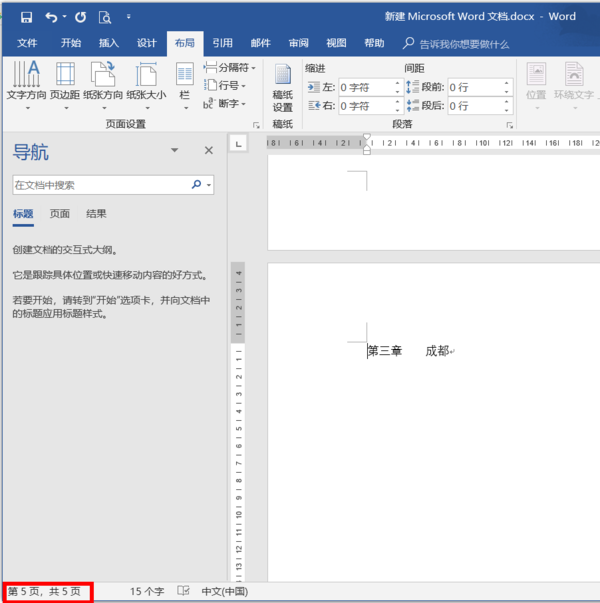Image resolution: width=600 pixels, height=603 pixels.
Task: Decrease 段后 spacing with the down arrow
Action: click(507, 110)
